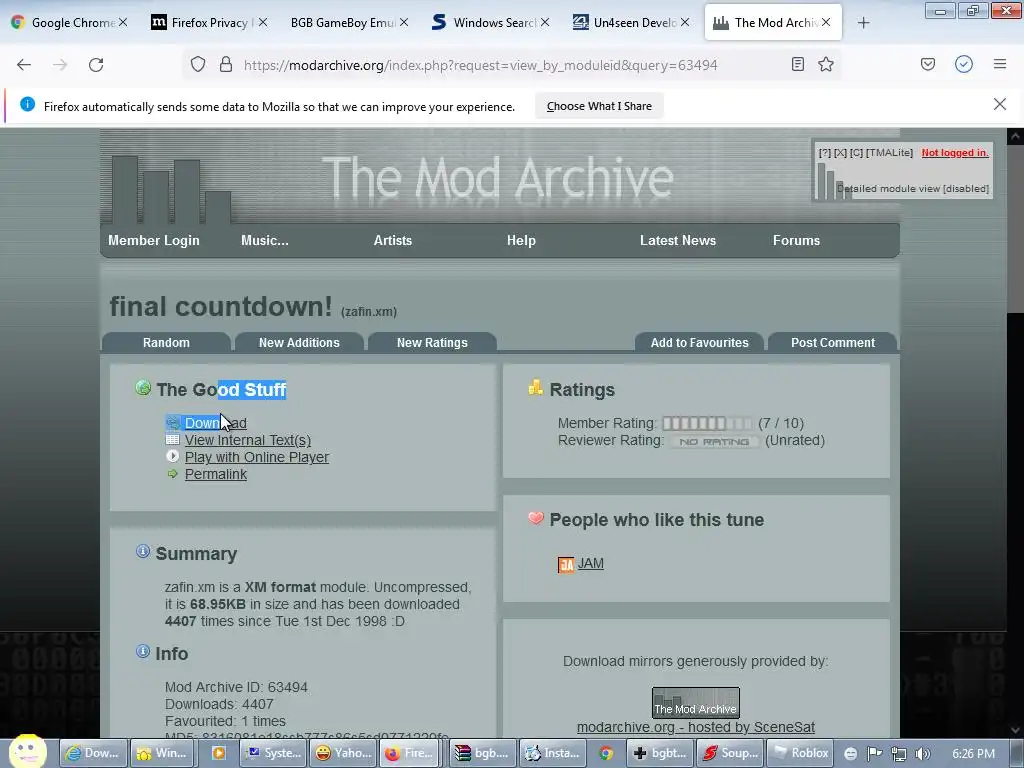Open a new browser tab with plus

[863, 23]
